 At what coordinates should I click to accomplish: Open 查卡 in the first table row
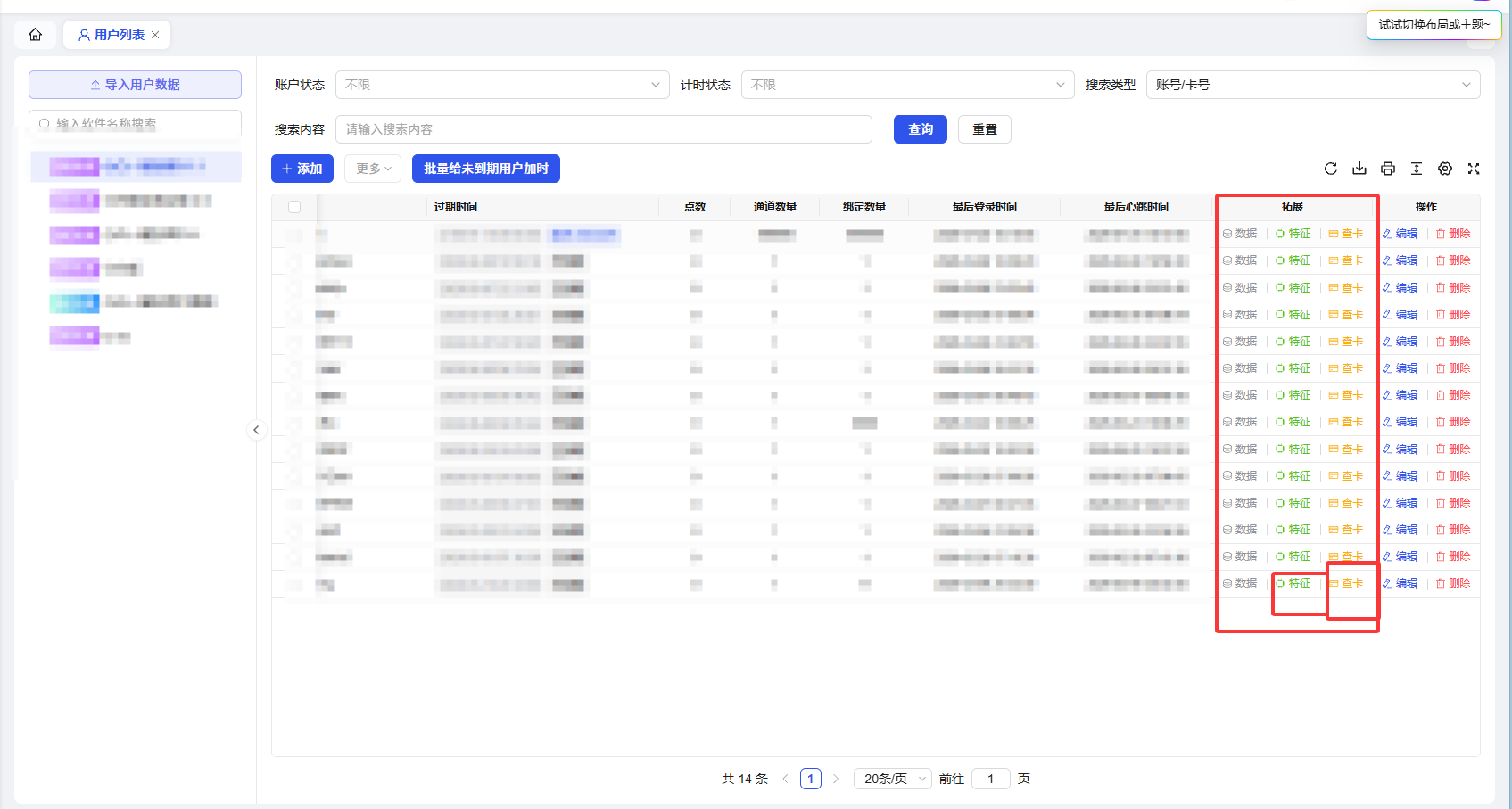tap(1346, 234)
